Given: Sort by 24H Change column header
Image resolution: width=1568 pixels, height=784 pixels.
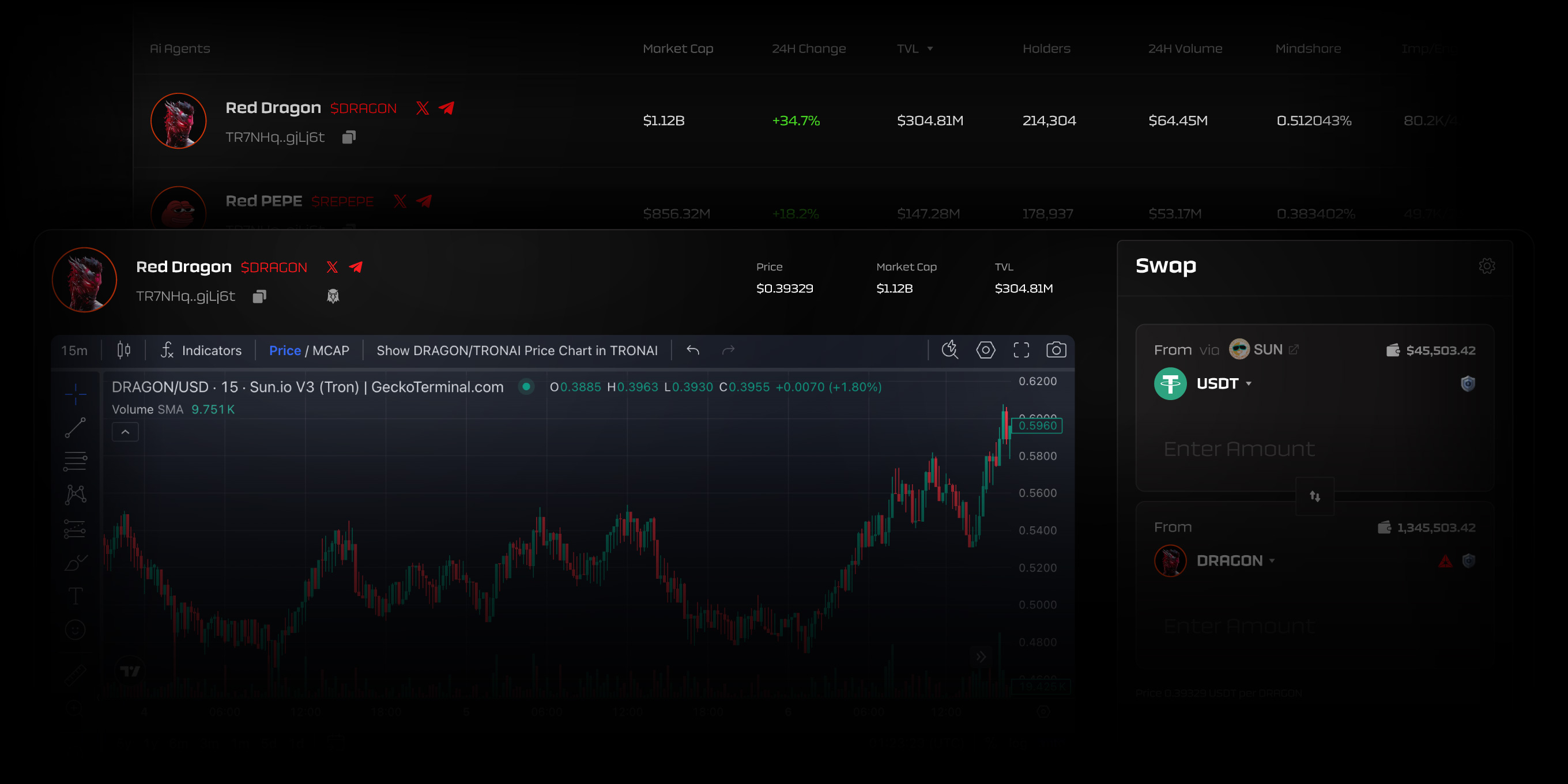Looking at the screenshot, I should tap(808, 48).
